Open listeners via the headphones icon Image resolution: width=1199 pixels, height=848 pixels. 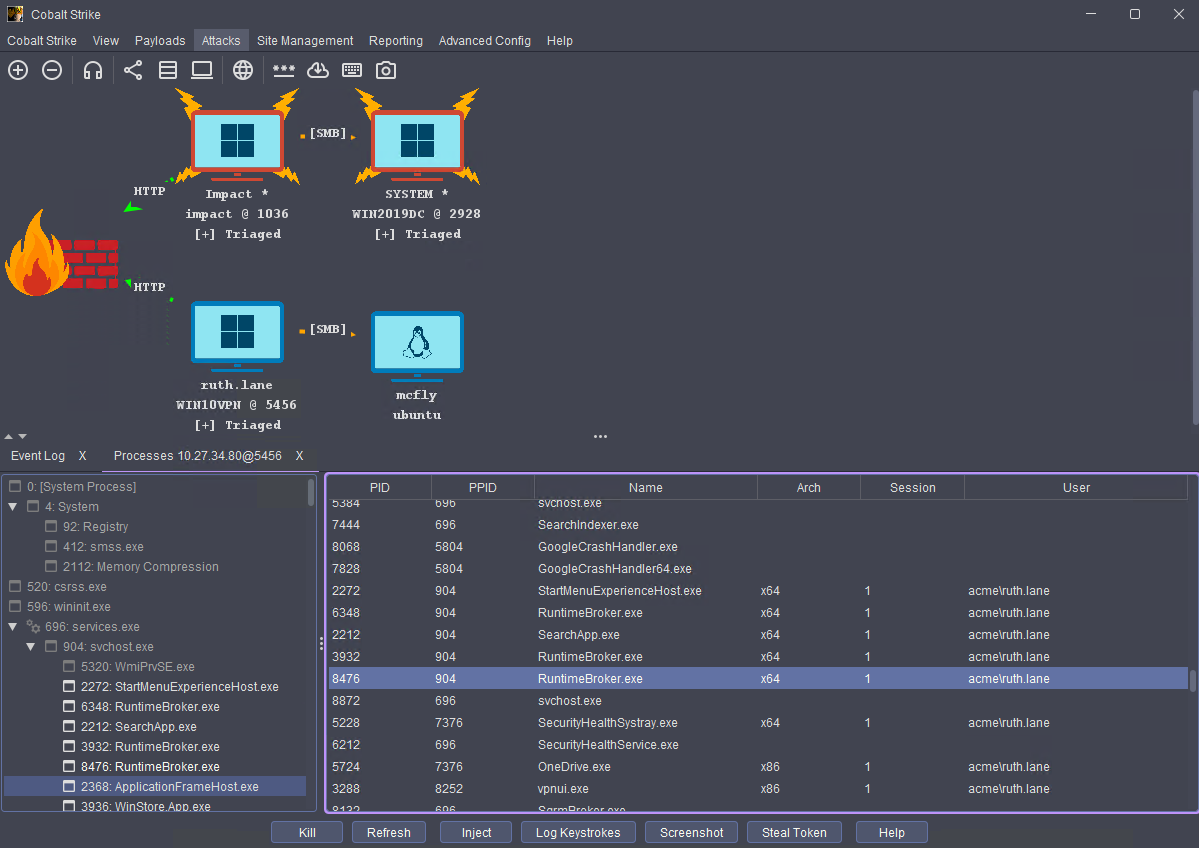93,70
